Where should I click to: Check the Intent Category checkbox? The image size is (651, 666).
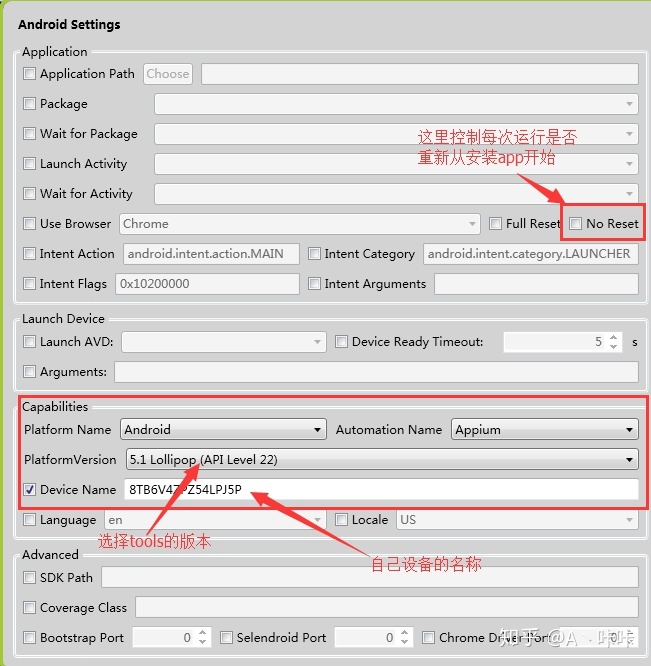point(314,254)
